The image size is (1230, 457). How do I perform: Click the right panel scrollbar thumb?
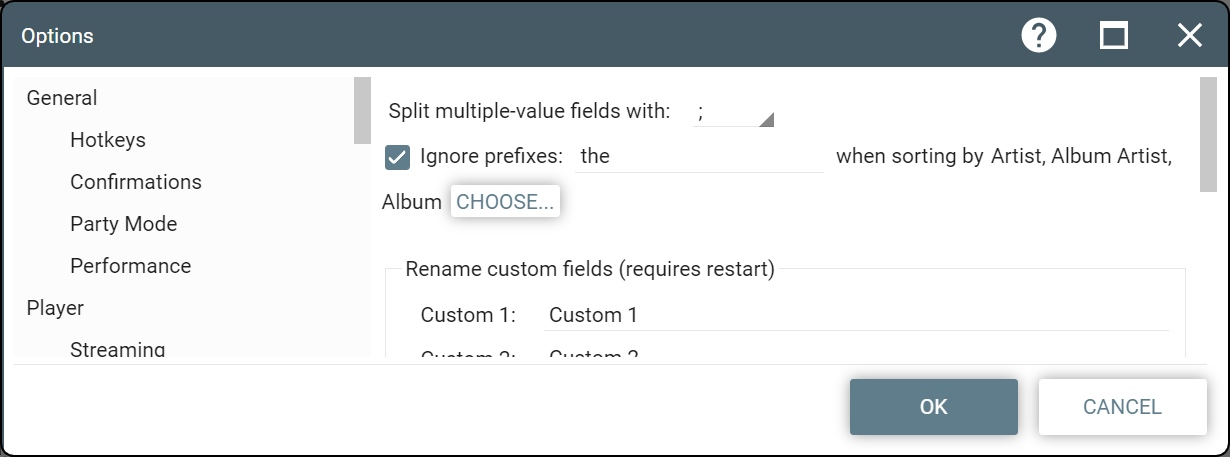[x=1208, y=135]
